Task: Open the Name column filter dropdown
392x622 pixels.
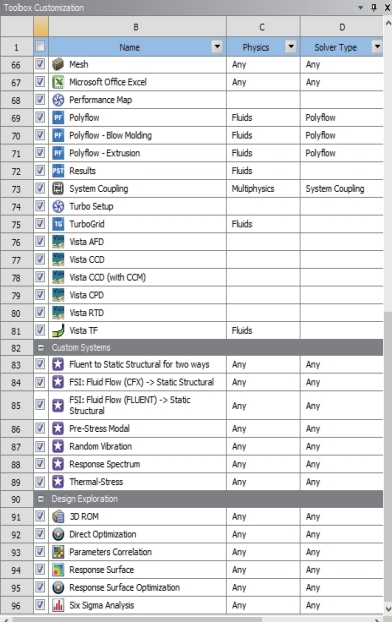Action: click(217, 47)
